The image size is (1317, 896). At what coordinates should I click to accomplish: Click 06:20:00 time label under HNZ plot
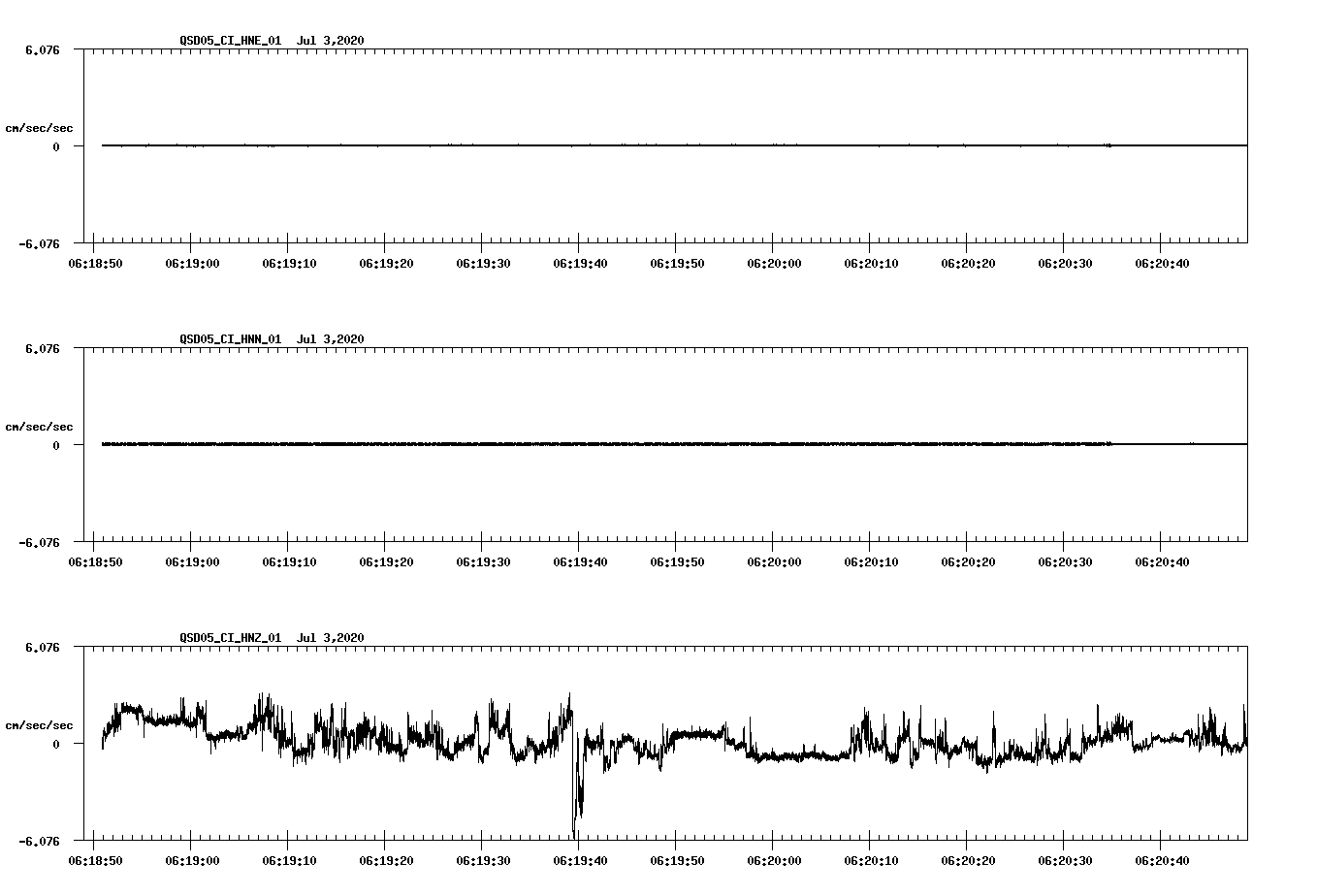(x=774, y=860)
